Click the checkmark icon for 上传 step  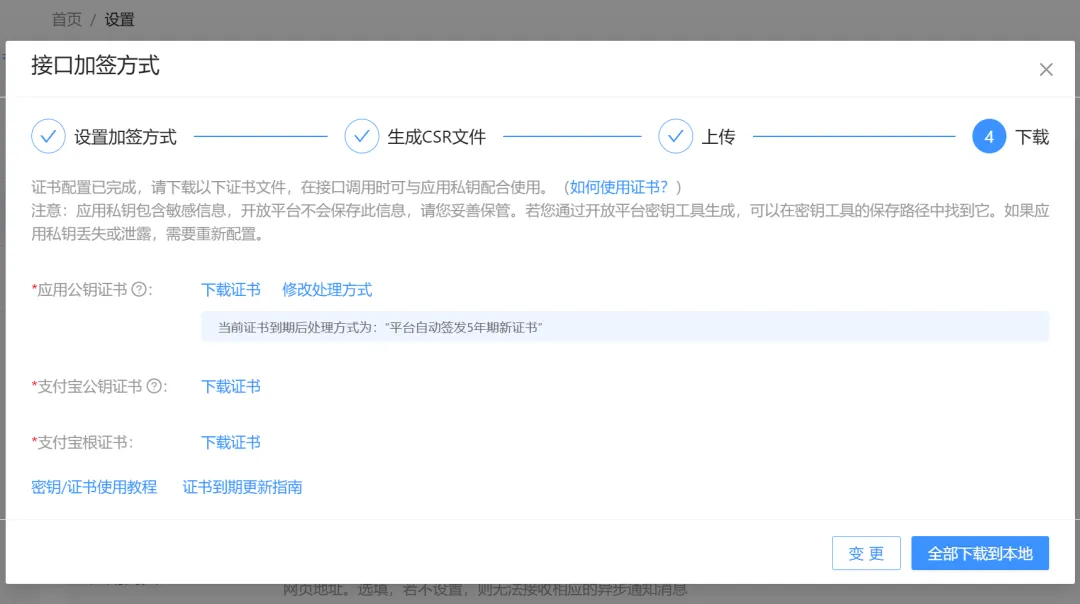click(x=675, y=137)
